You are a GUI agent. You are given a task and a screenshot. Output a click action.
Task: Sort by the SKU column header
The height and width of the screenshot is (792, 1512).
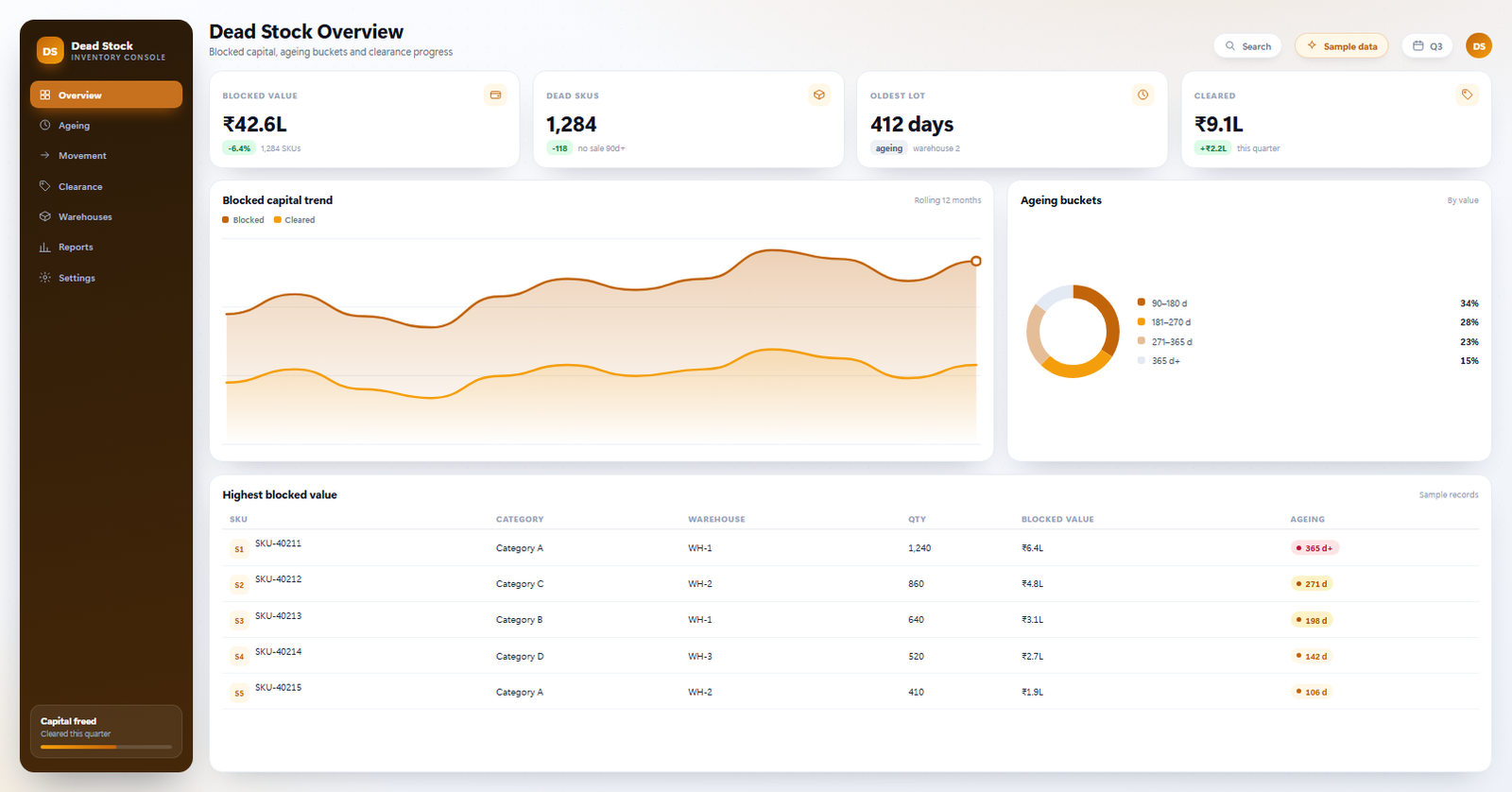[238, 519]
